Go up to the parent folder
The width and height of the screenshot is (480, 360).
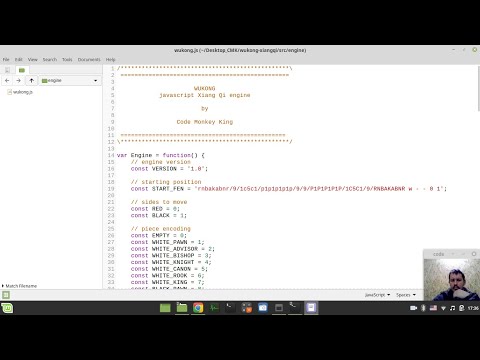point(31,80)
